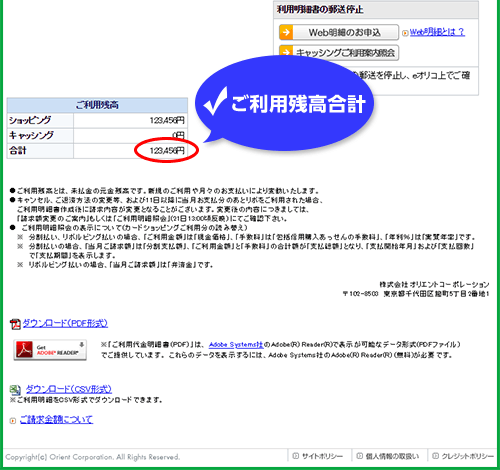Click orange arrow icon on キャッシング button

pos(286,51)
